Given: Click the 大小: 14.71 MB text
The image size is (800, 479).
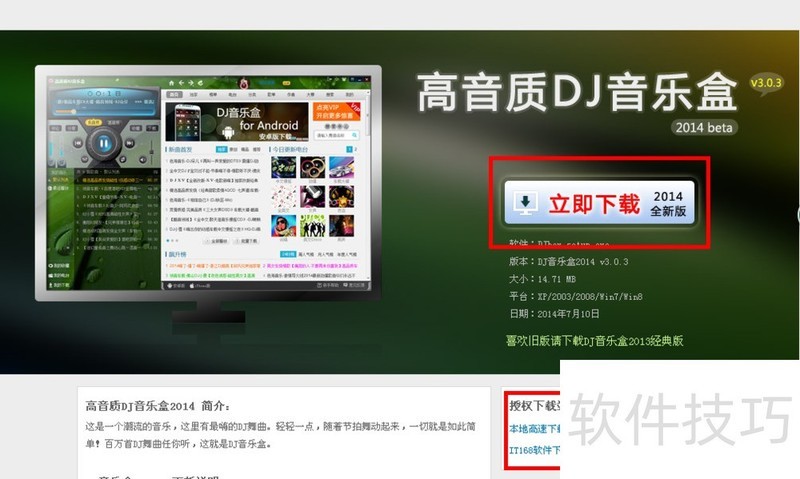Looking at the screenshot, I should [x=542, y=279].
